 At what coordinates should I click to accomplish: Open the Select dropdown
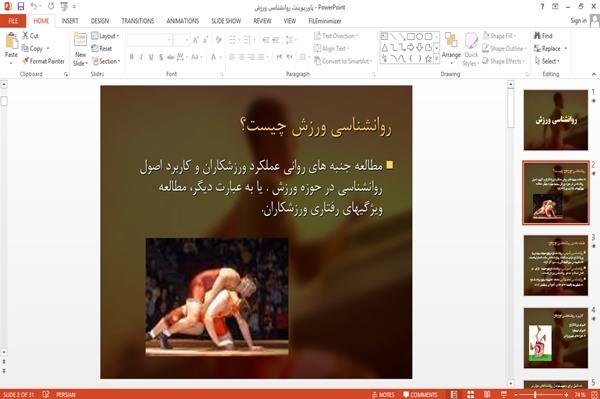(547, 61)
